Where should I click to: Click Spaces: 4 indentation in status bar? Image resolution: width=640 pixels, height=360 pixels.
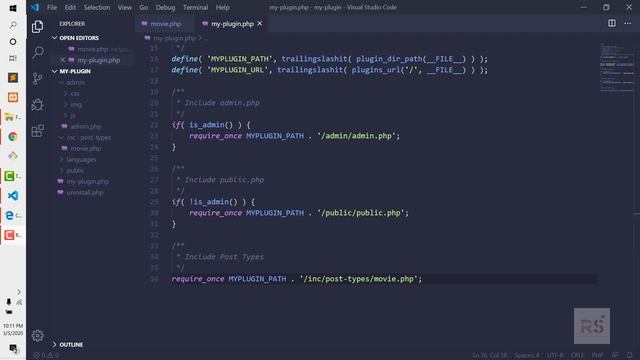527,356
